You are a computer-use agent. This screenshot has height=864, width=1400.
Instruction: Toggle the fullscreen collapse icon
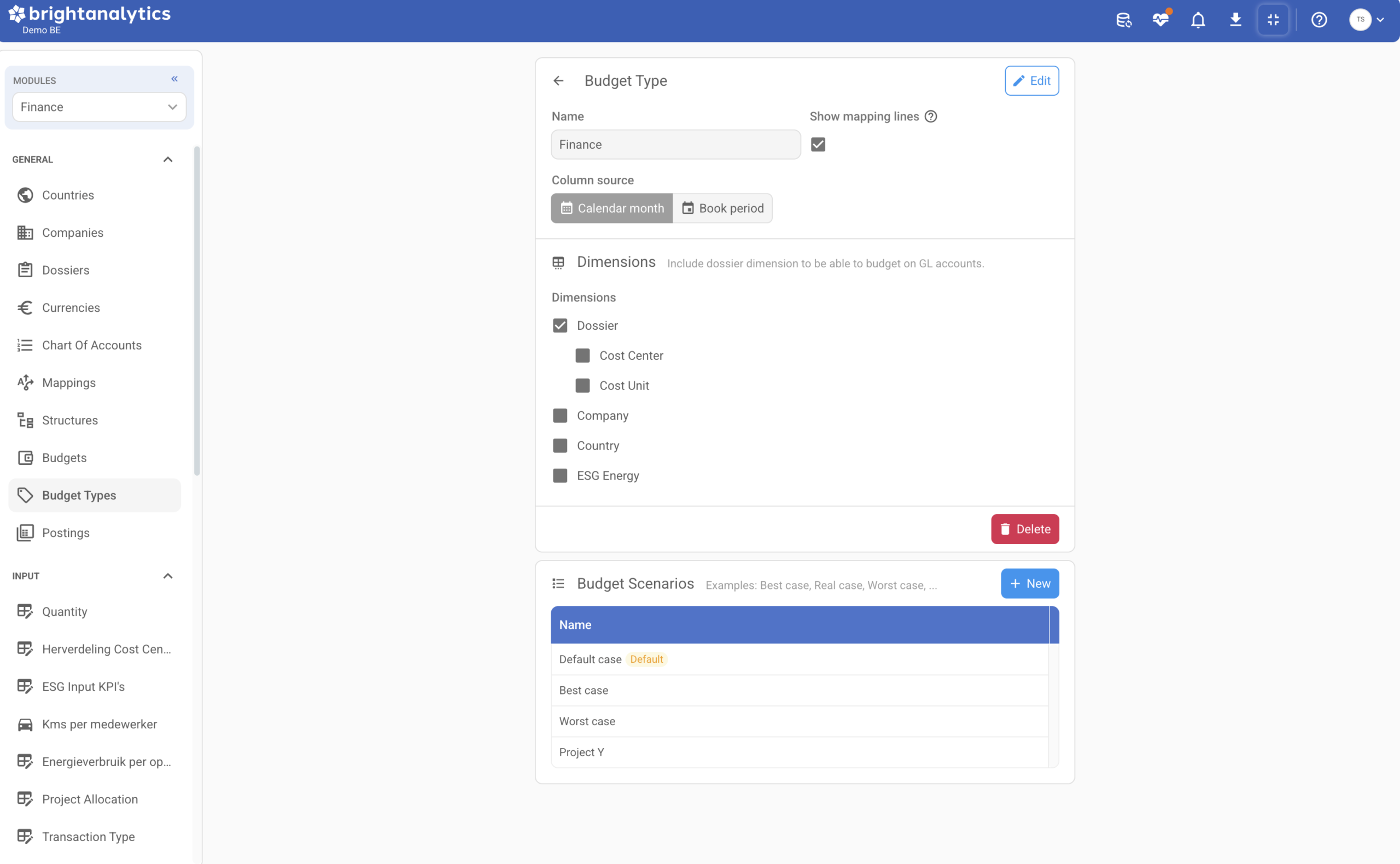(x=1273, y=20)
